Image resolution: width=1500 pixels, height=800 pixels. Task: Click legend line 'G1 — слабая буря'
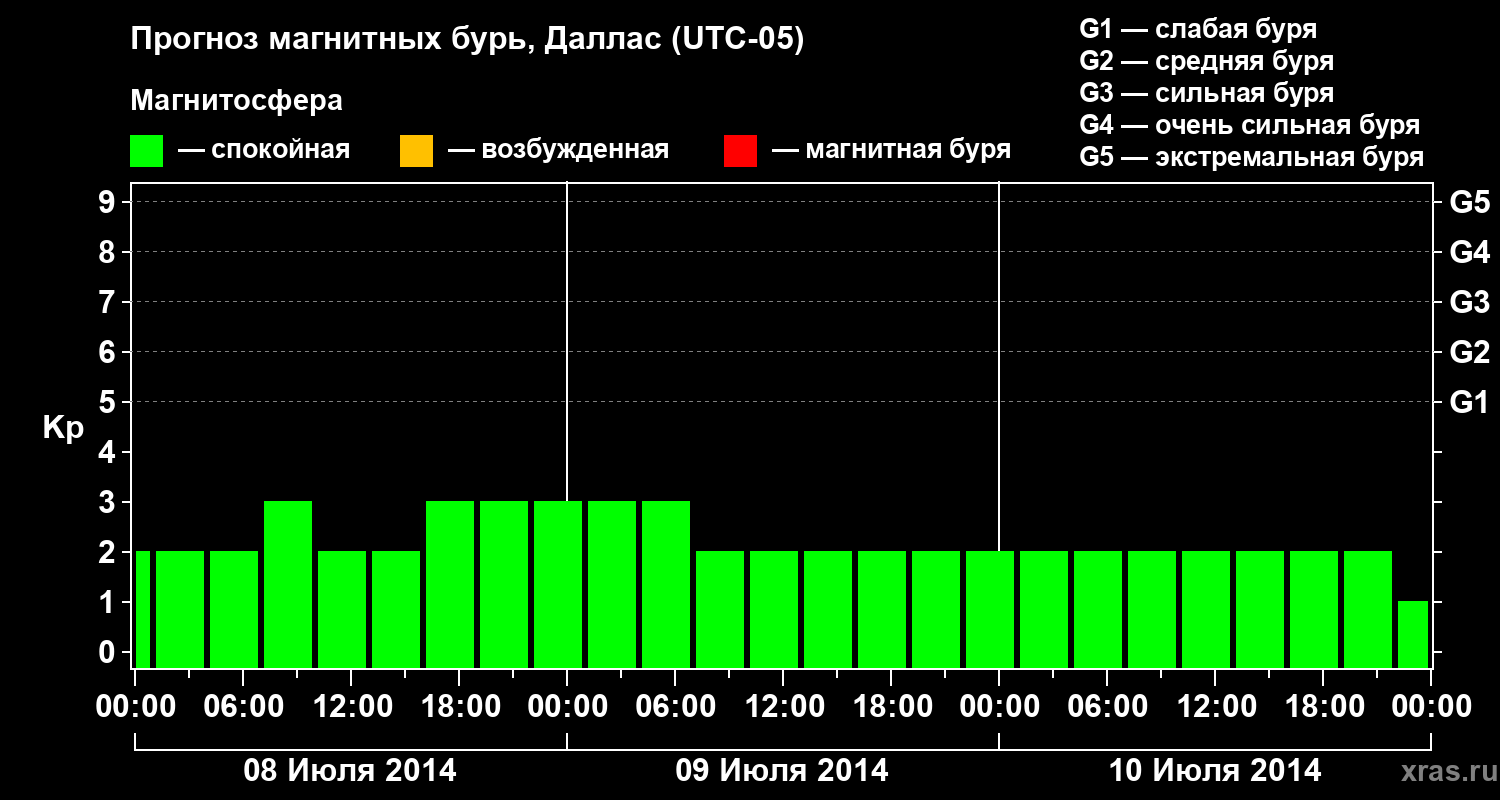click(1198, 29)
